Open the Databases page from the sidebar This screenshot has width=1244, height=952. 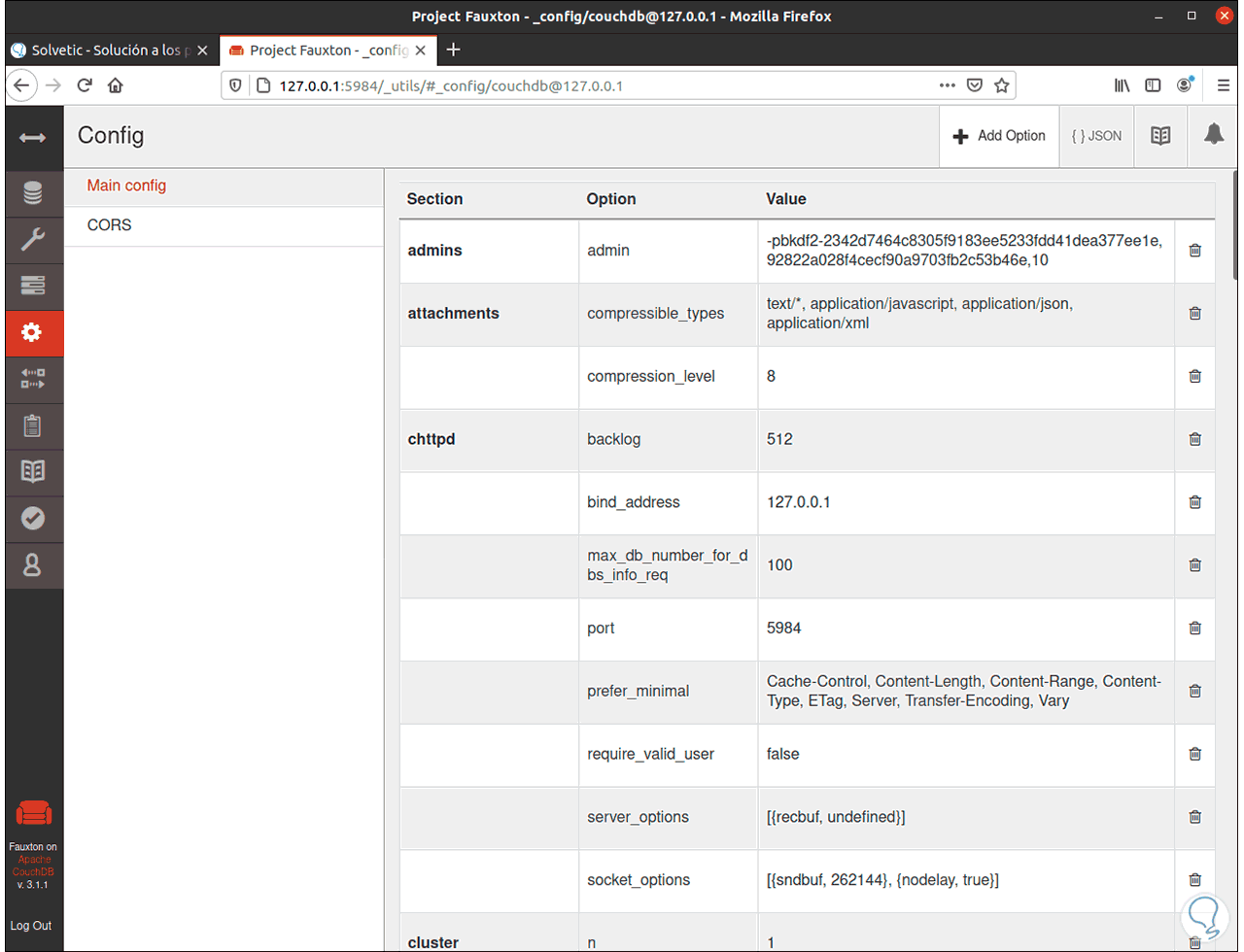[33, 193]
